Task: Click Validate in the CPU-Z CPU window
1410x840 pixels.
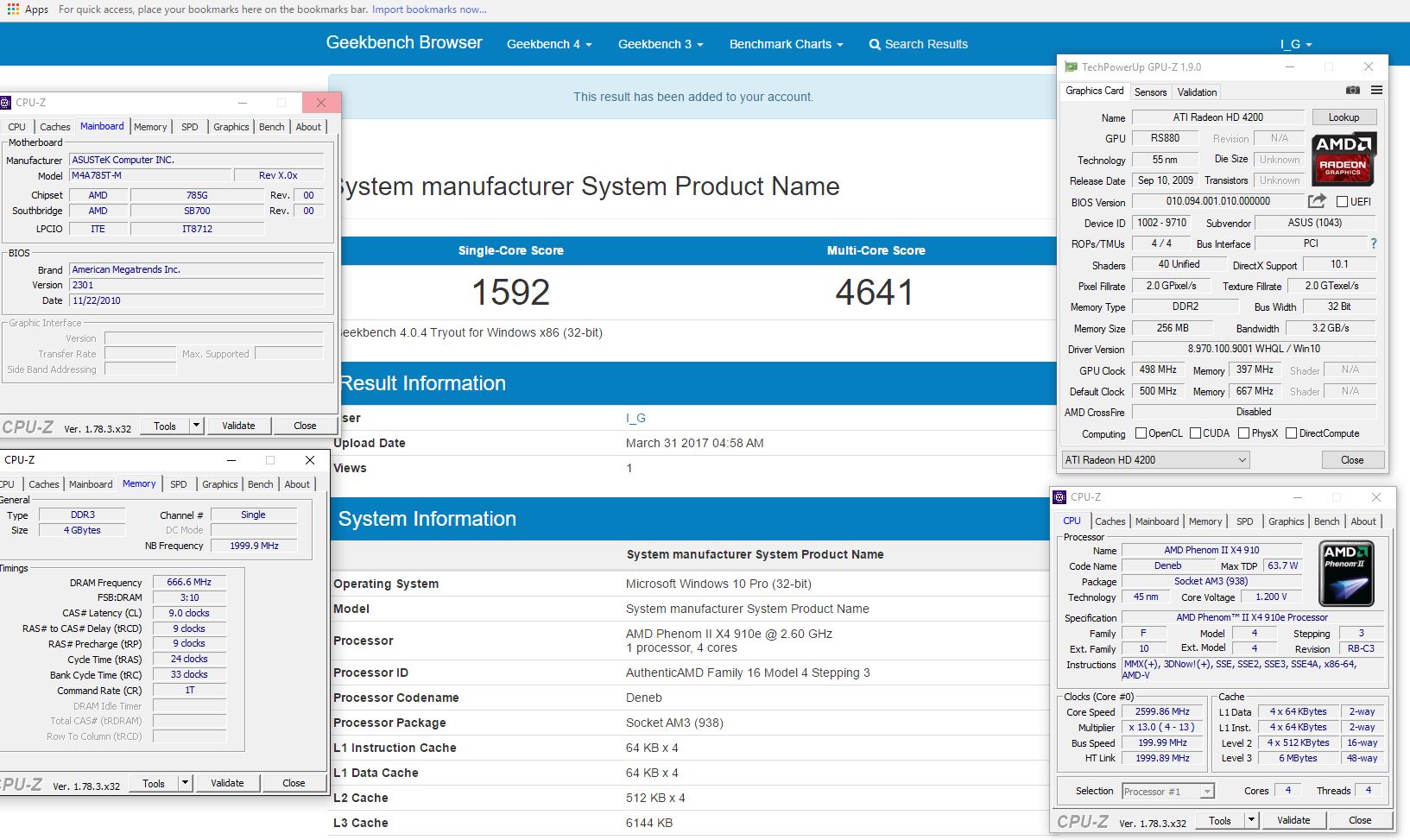Action: [1293, 820]
